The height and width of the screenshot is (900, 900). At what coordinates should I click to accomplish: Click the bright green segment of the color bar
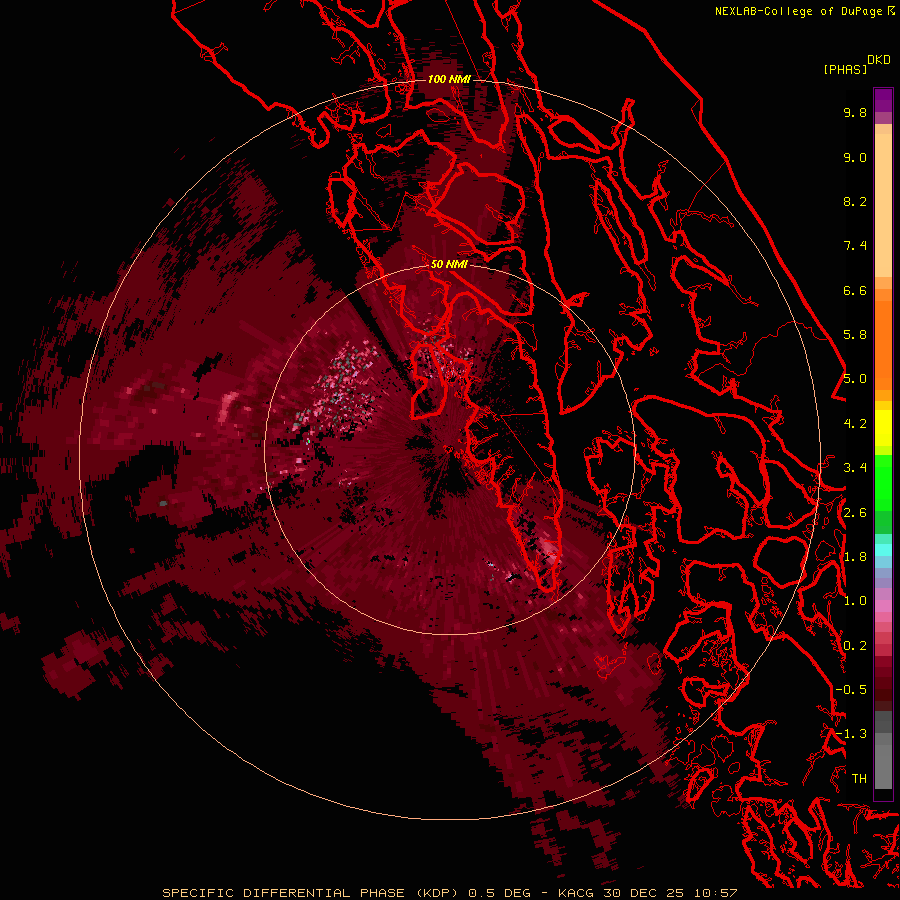(x=883, y=482)
